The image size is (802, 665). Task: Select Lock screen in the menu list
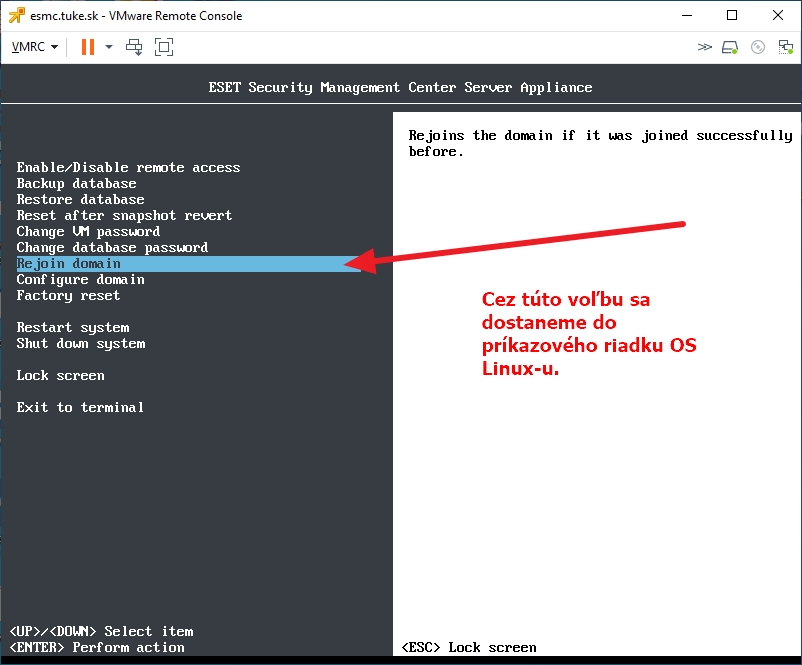(x=60, y=375)
